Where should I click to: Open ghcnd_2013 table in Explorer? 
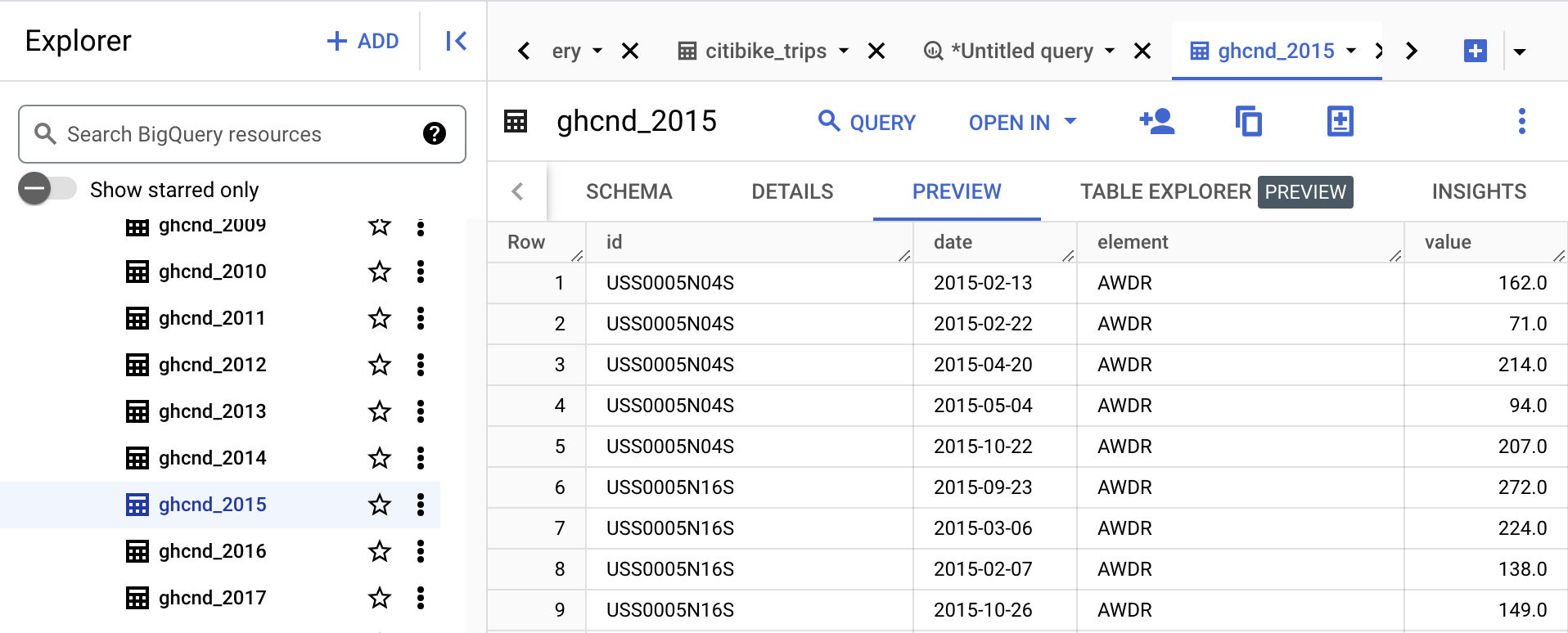click(x=213, y=411)
